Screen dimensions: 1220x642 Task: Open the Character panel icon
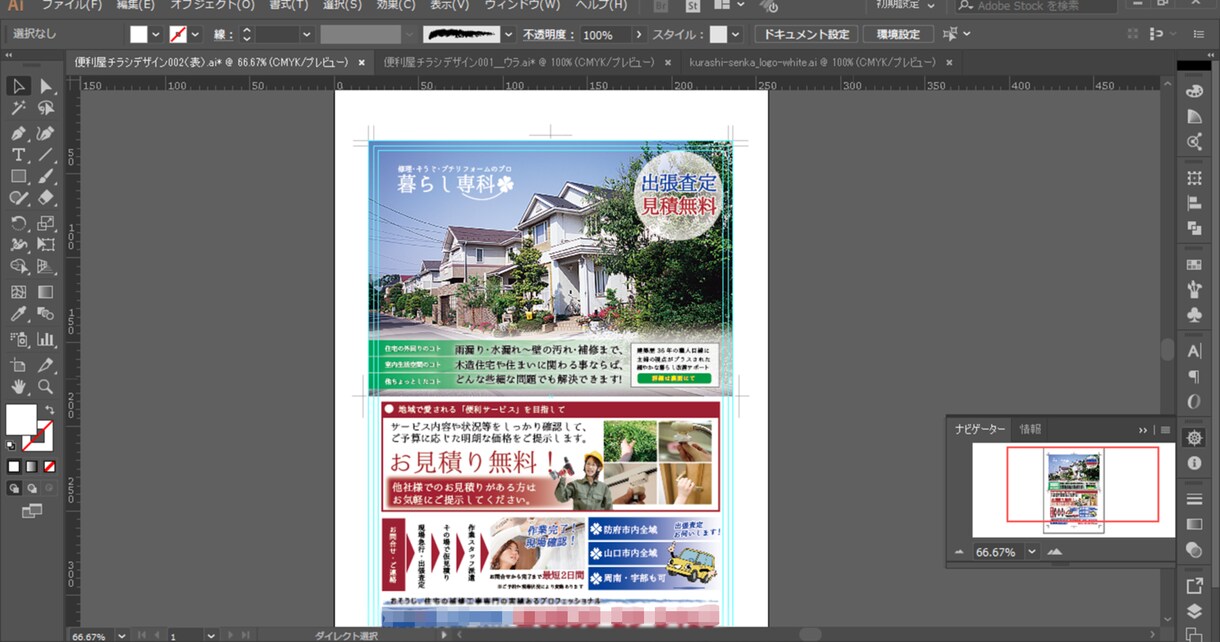1194,352
